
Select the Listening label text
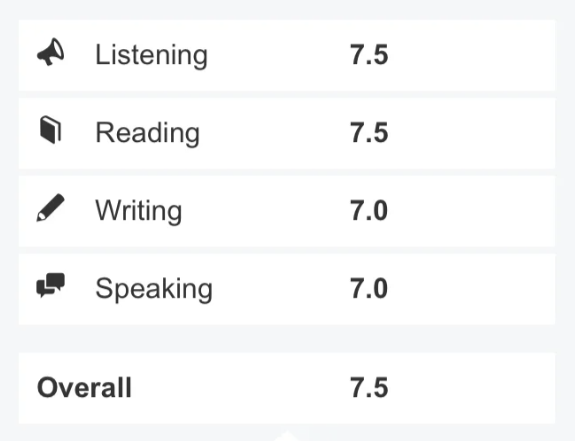click(151, 55)
